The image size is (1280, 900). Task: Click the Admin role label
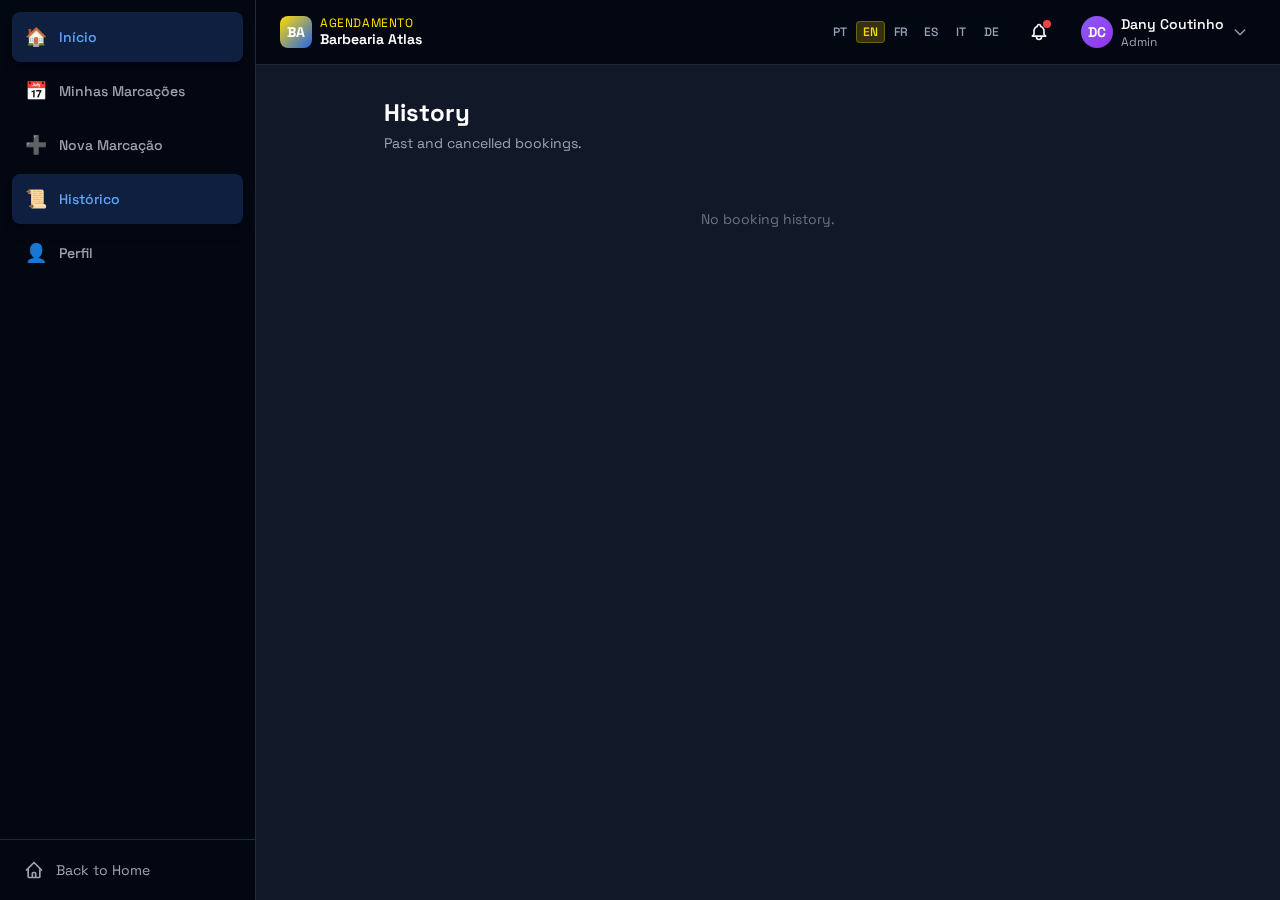click(x=1139, y=42)
